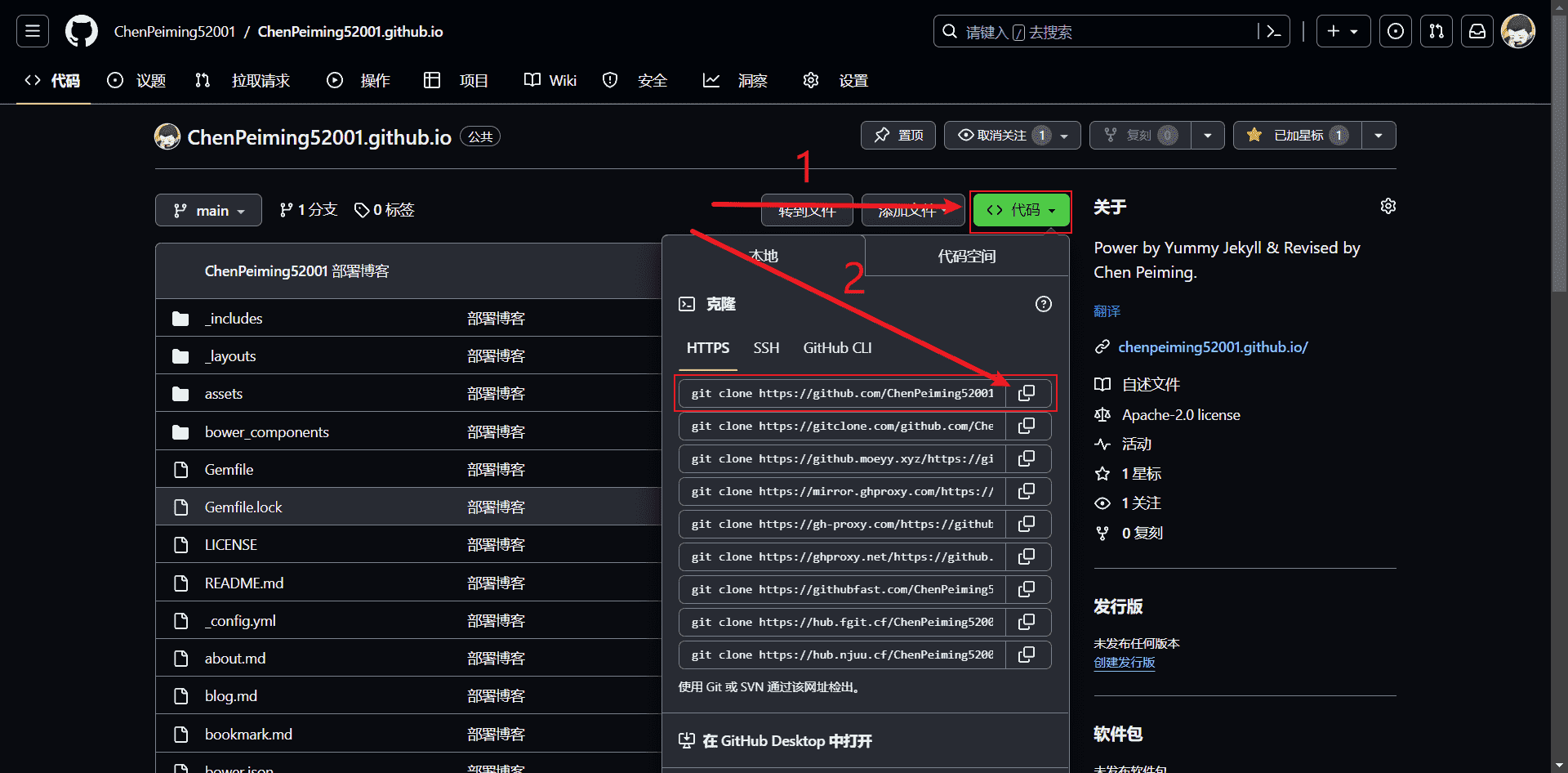Switch to the GitHub CLI clone tab
The image size is (1568, 773).
[x=837, y=348]
